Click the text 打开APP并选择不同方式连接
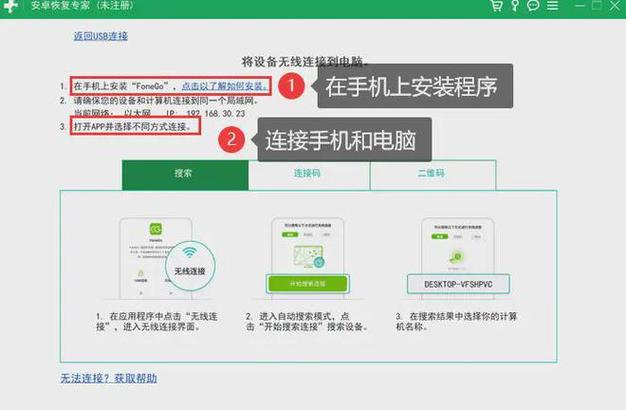Screen dimensions: 626x410 point(132,127)
